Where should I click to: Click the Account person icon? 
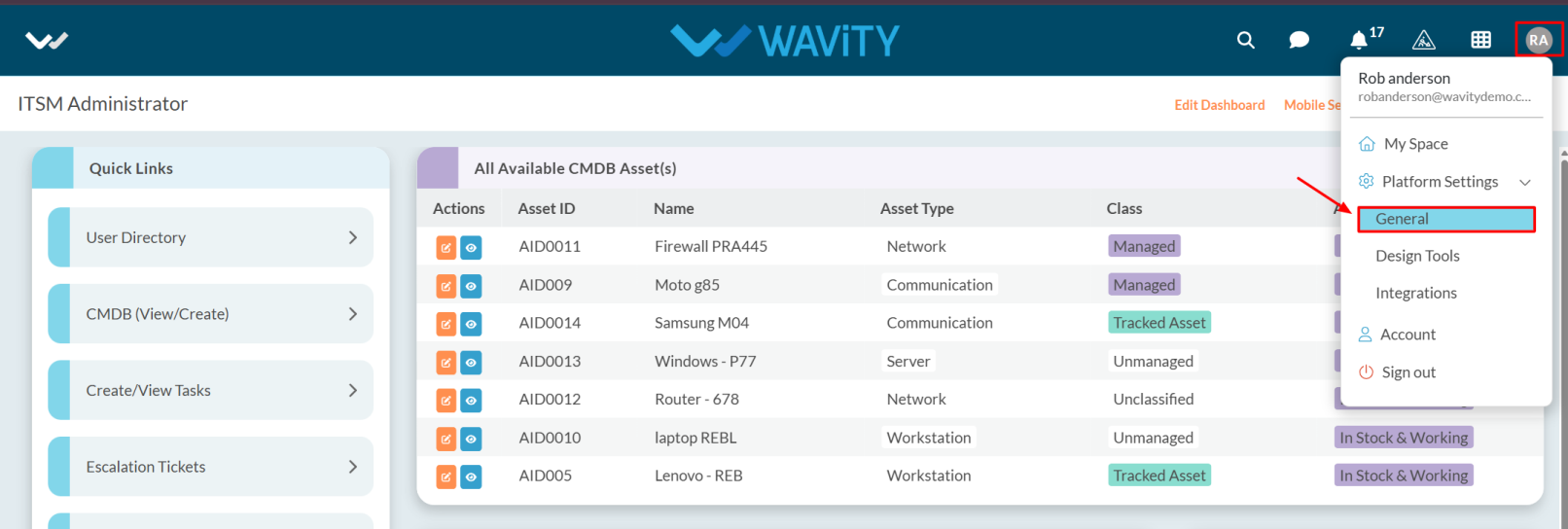point(1366,335)
